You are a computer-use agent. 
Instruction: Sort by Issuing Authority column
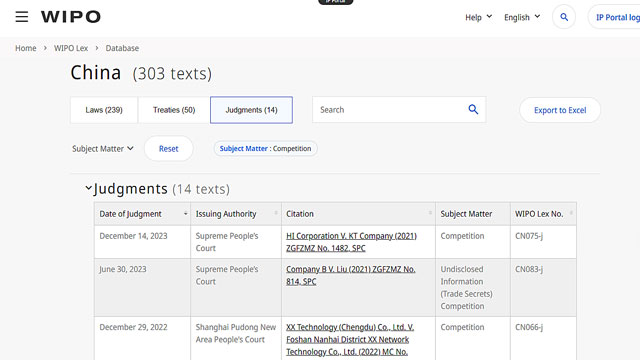pos(236,214)
